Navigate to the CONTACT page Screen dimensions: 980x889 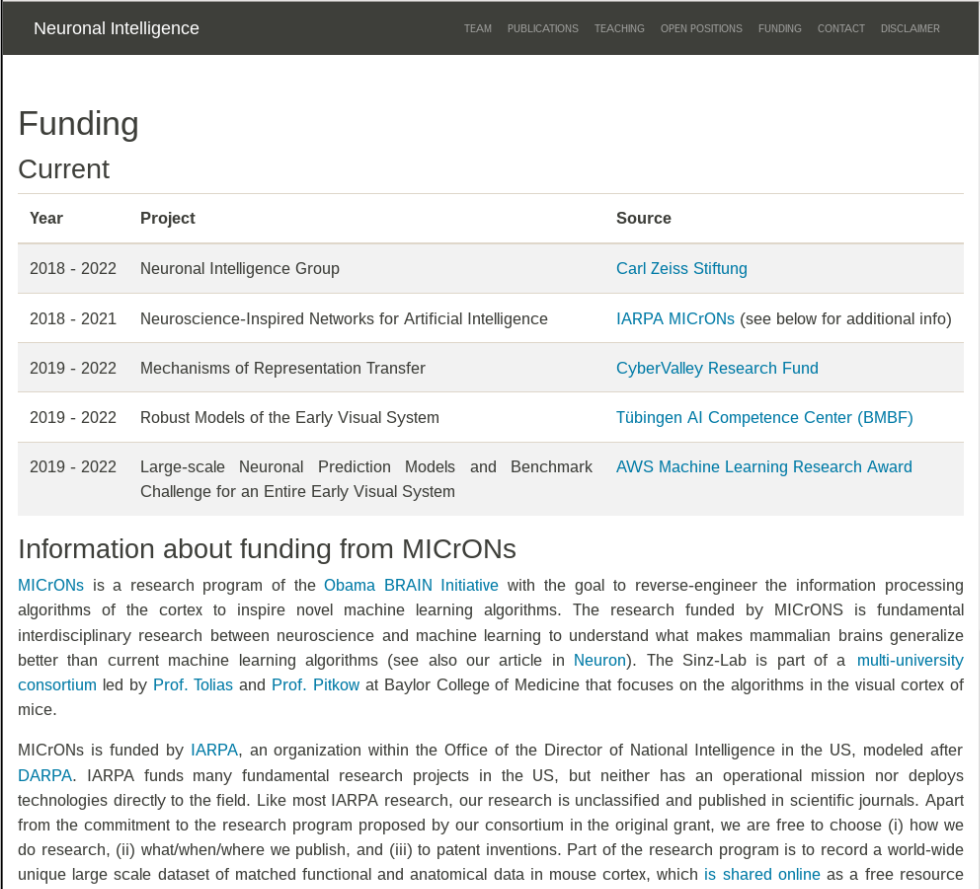coord(841,29)
